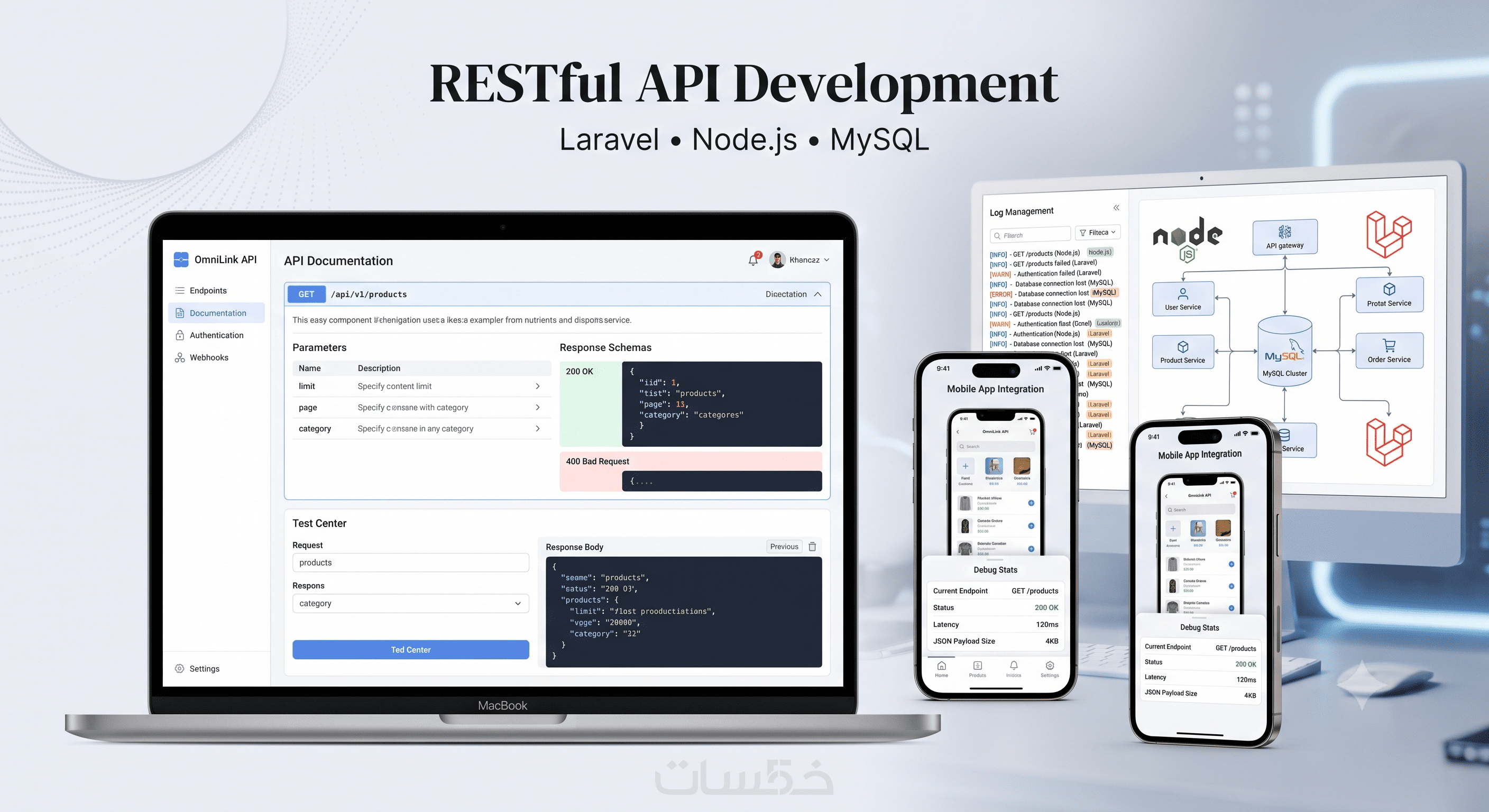Collapse the Diəctation section chevron
The image size is (1489, 812).
click(818, 294)
